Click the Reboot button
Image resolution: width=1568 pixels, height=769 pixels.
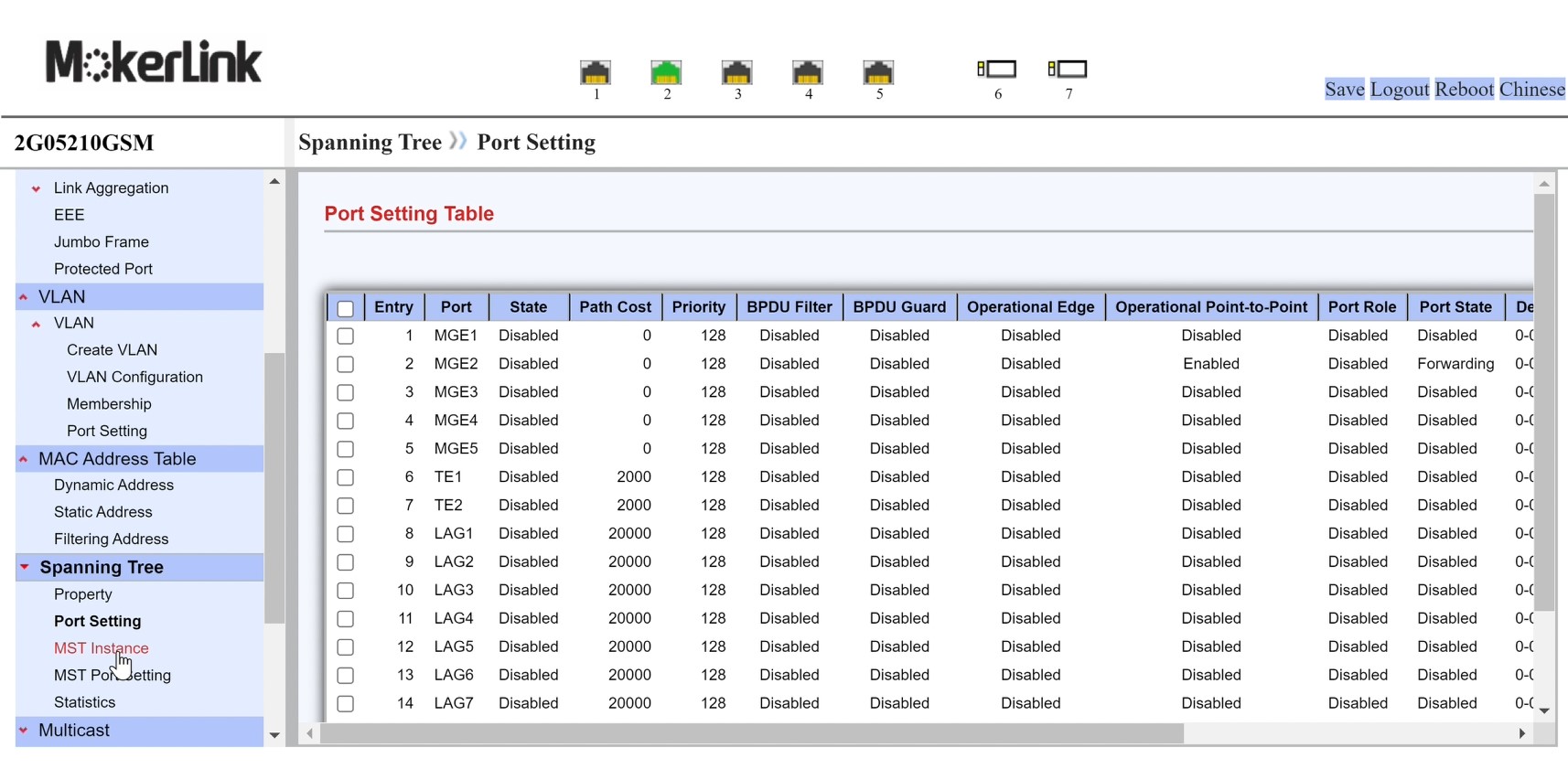point(1464,90)
